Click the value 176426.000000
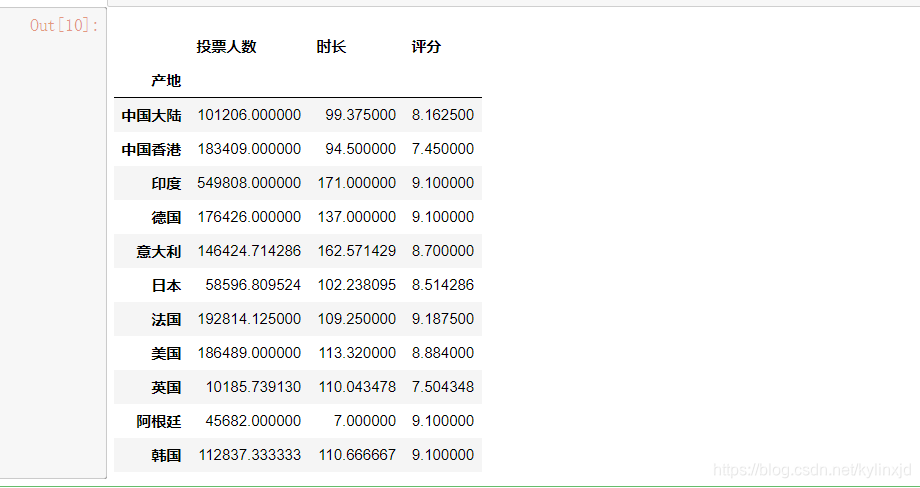The width and height of the screenshot is (920, 488). (x=249, y=217)
